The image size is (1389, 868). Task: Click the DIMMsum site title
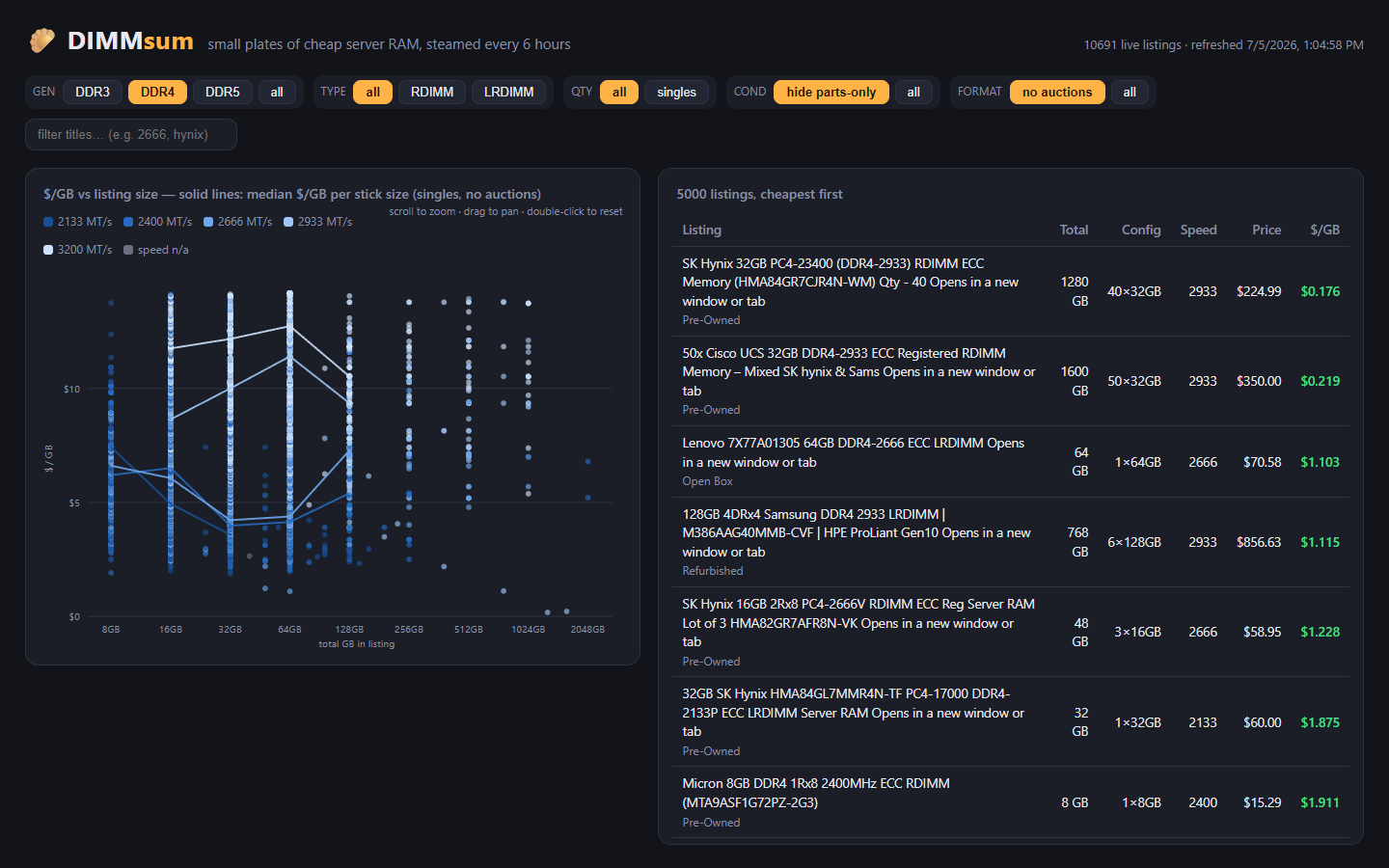coord(130,41)
